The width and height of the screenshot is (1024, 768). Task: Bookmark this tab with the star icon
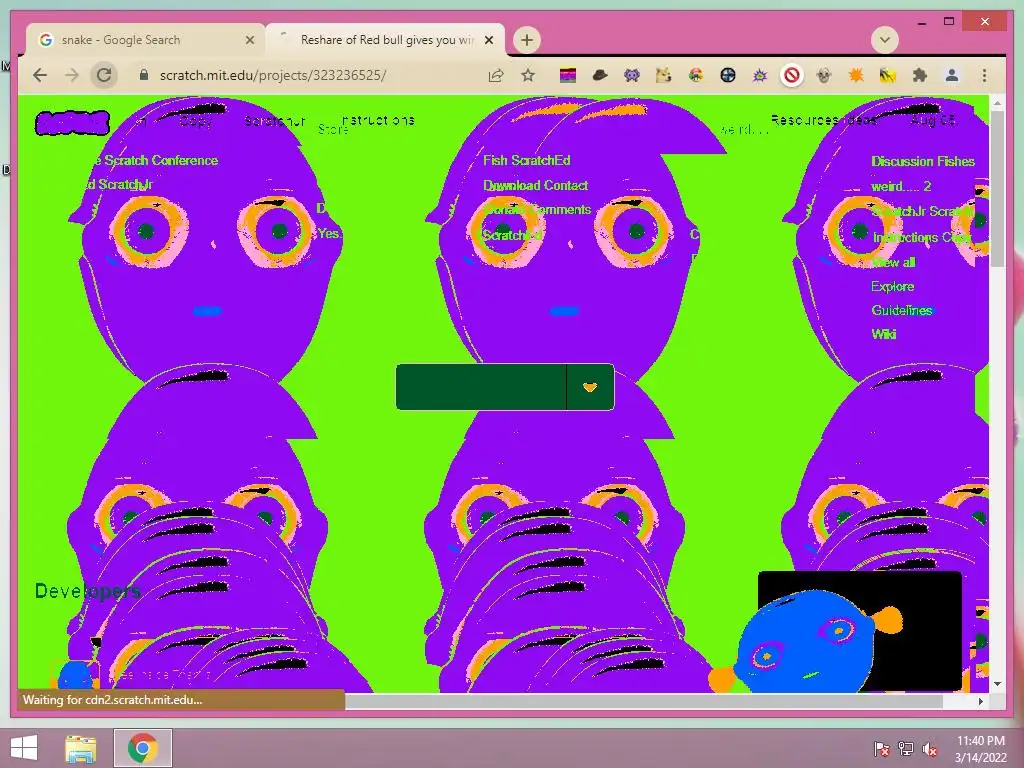528,76
